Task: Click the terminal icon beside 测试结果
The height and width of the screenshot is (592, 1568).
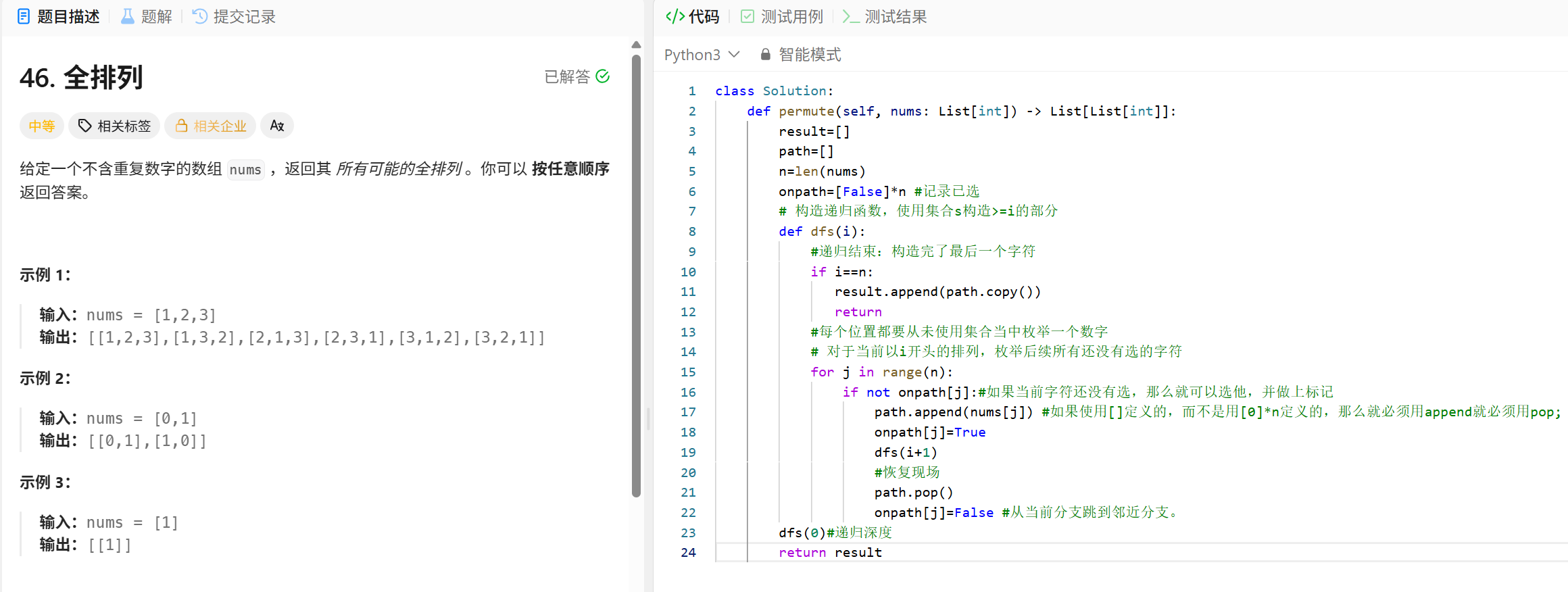Action: [851, 16]
